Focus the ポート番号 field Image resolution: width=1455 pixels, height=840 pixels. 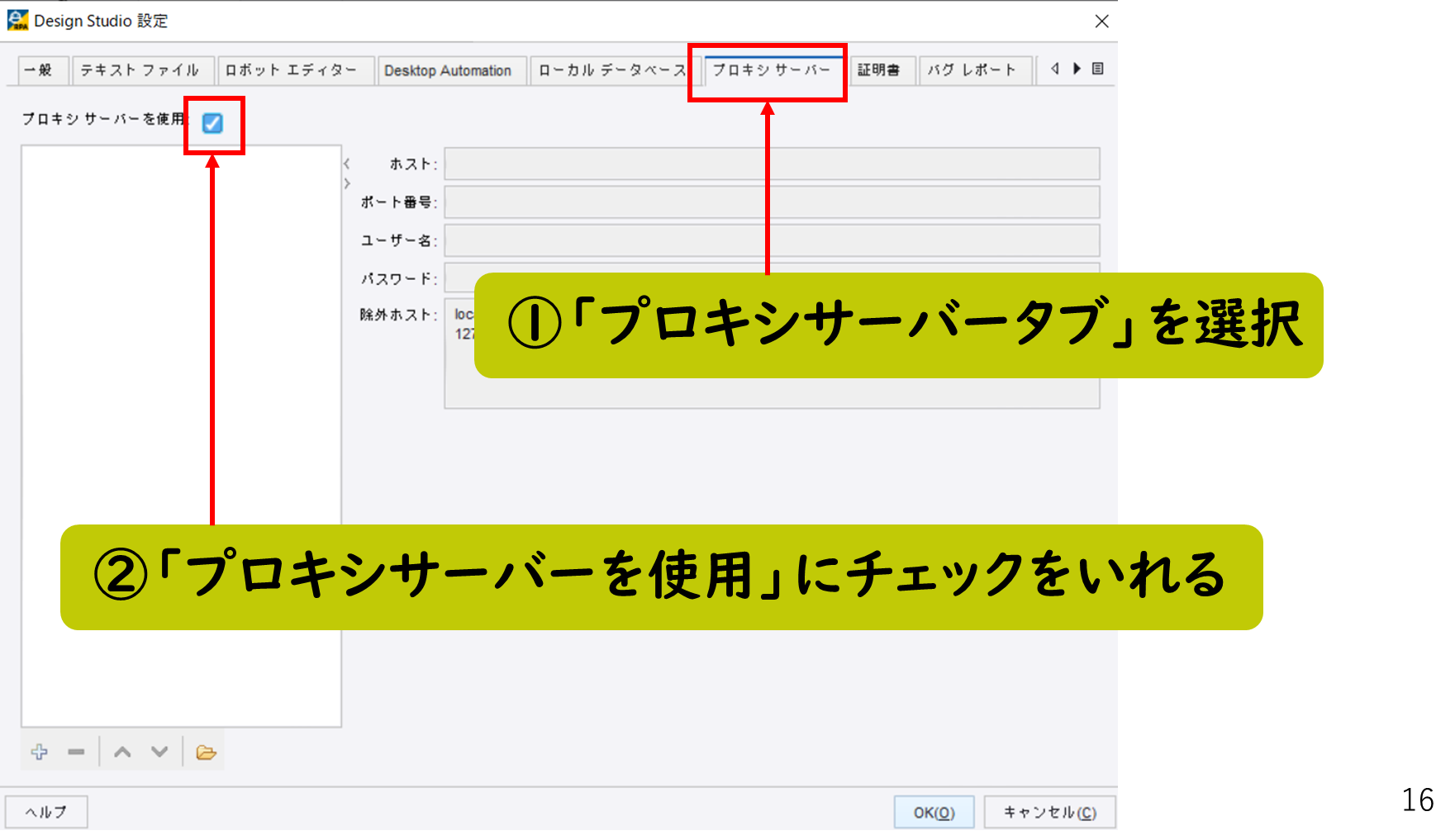pos(772,202)
